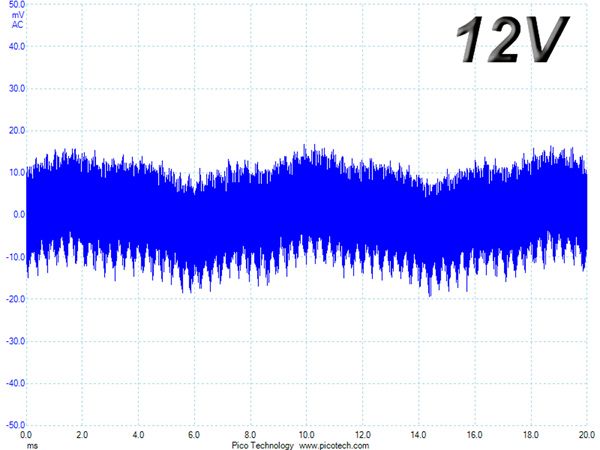This screenshot has width=600, height=450.
Task: Click the 20.0 ms time axis label
Action: 587,435
